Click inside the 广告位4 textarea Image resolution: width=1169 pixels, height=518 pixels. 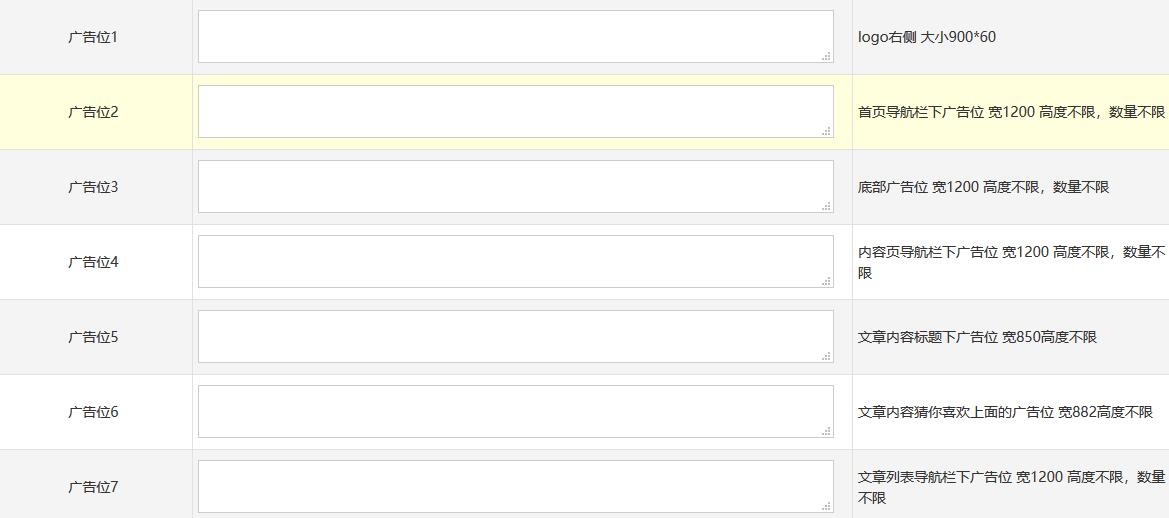[x=515, y=262]
